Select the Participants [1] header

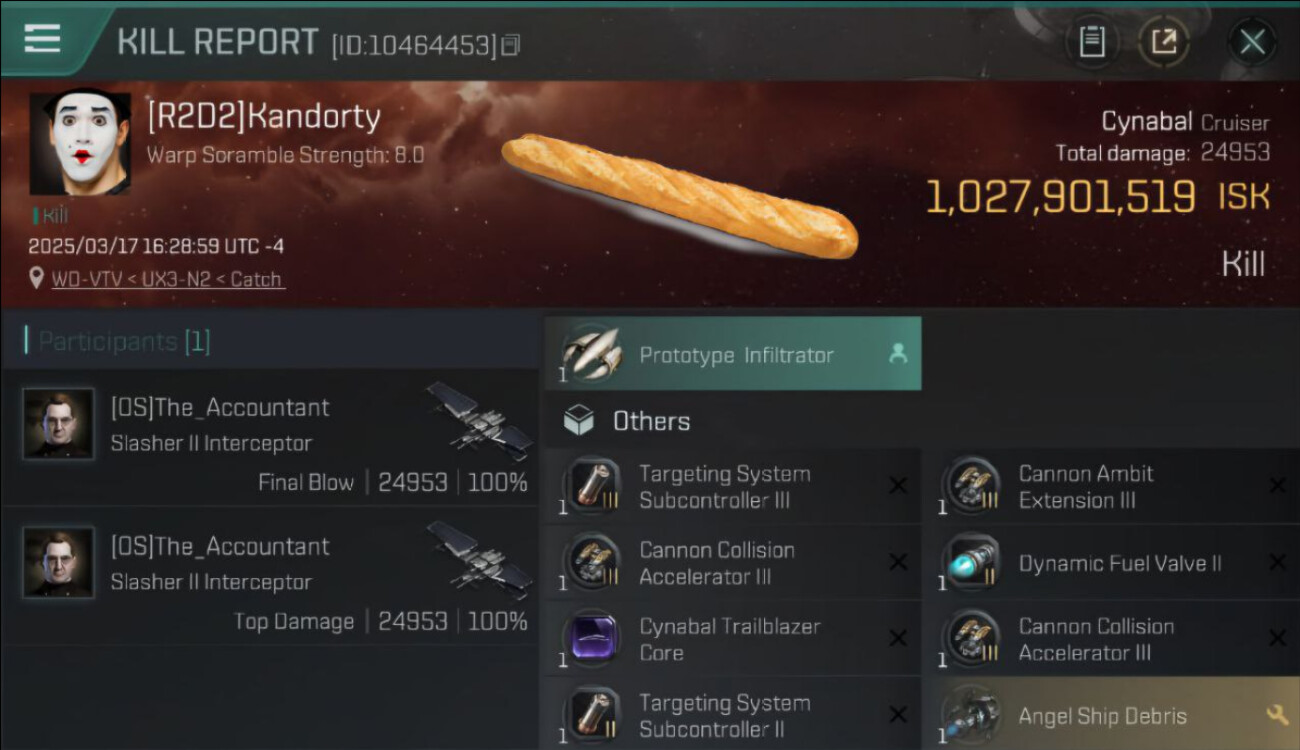coord(118,341)
